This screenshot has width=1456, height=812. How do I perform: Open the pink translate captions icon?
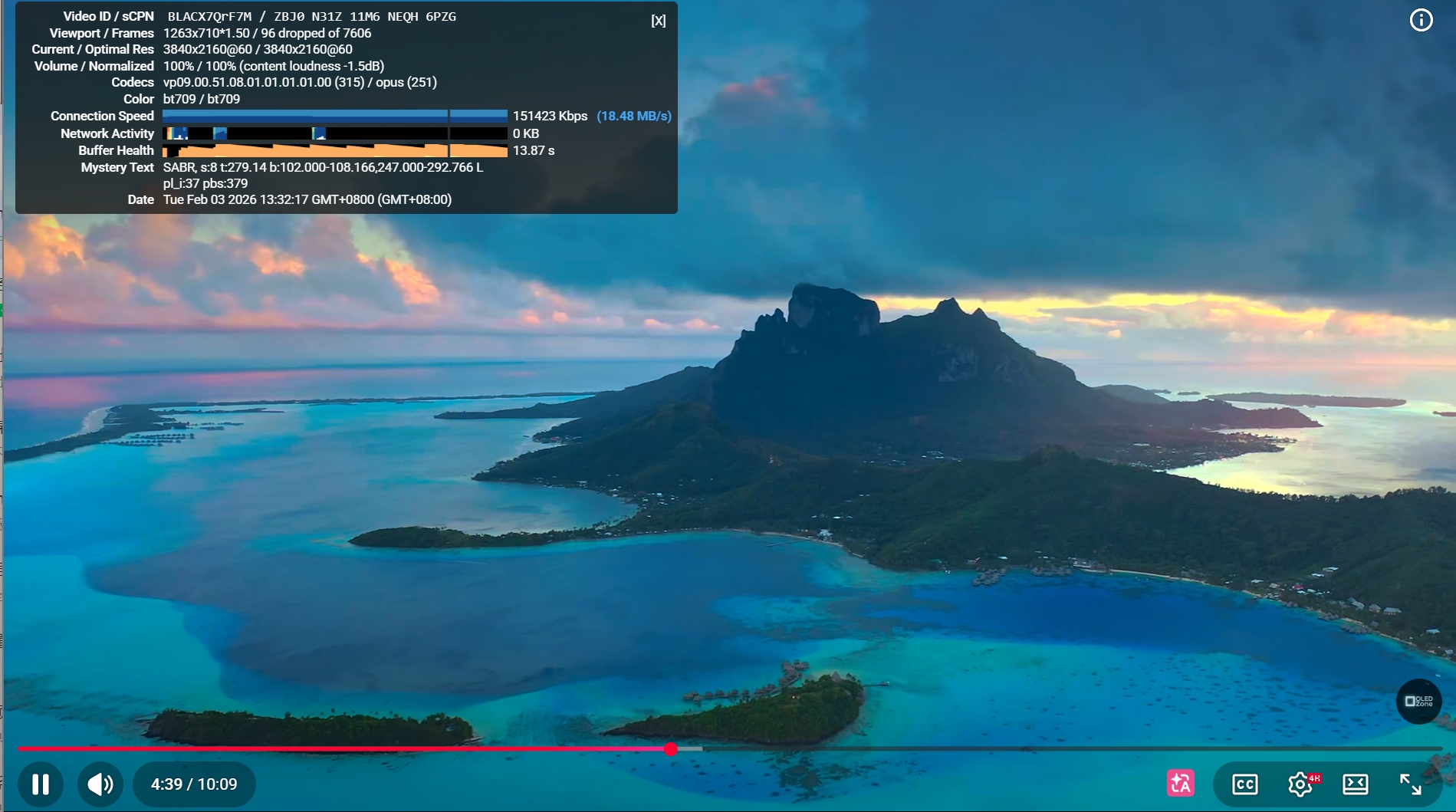point(1181,784)
